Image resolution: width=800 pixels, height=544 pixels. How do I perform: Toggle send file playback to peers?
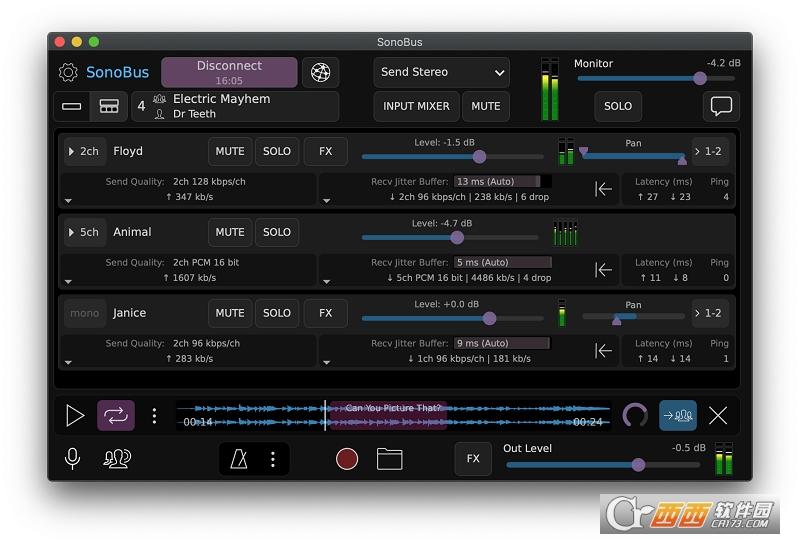678,415
